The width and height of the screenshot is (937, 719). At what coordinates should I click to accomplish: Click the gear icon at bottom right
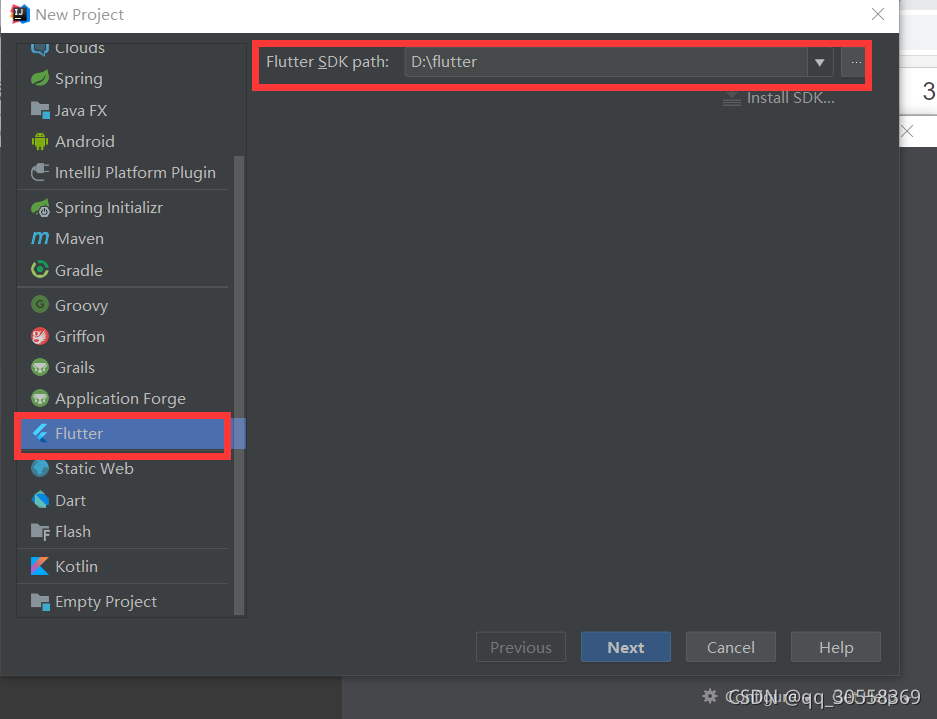pos(709,696)
